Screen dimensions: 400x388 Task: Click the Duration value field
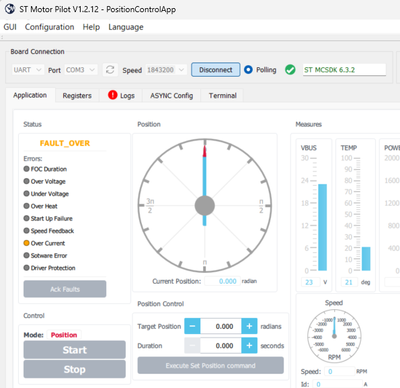tap(221, 346)
